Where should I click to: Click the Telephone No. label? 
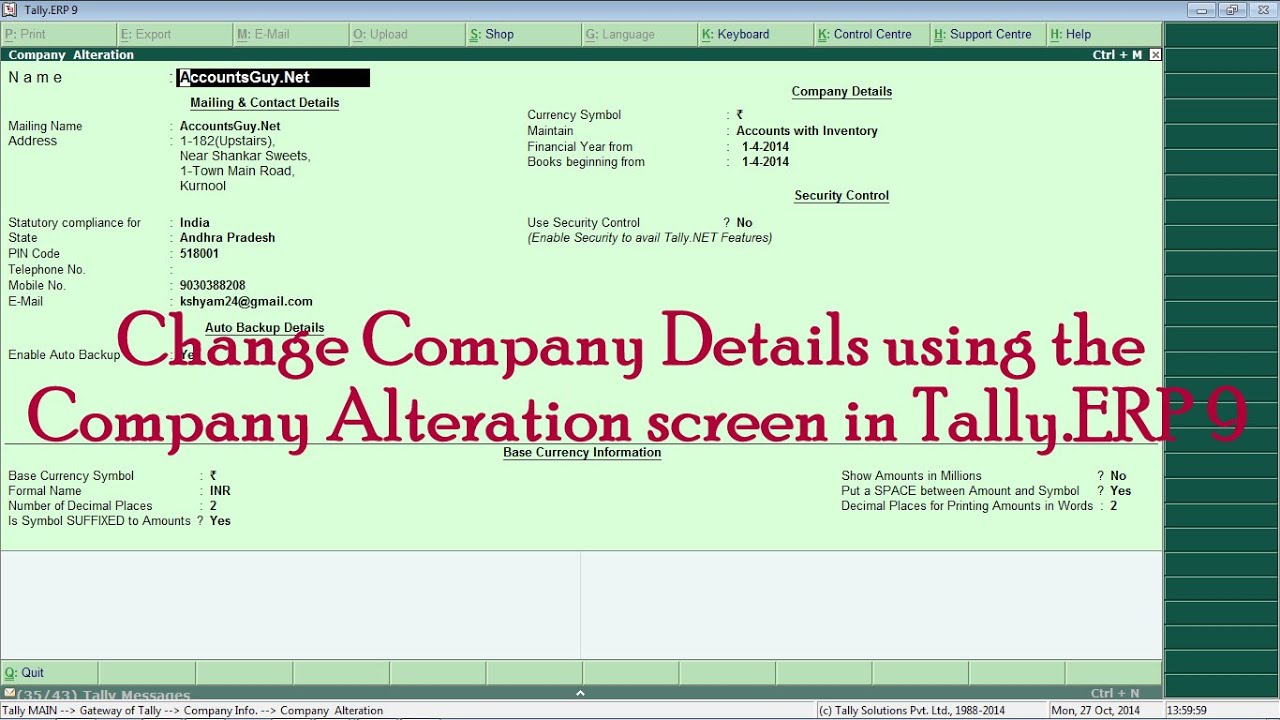tap(47, 270)
